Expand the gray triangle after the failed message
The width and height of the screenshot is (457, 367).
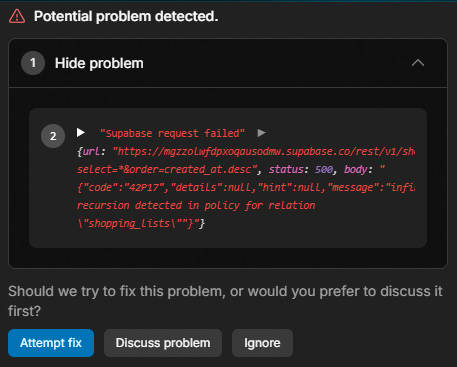[x=262, y=133]
